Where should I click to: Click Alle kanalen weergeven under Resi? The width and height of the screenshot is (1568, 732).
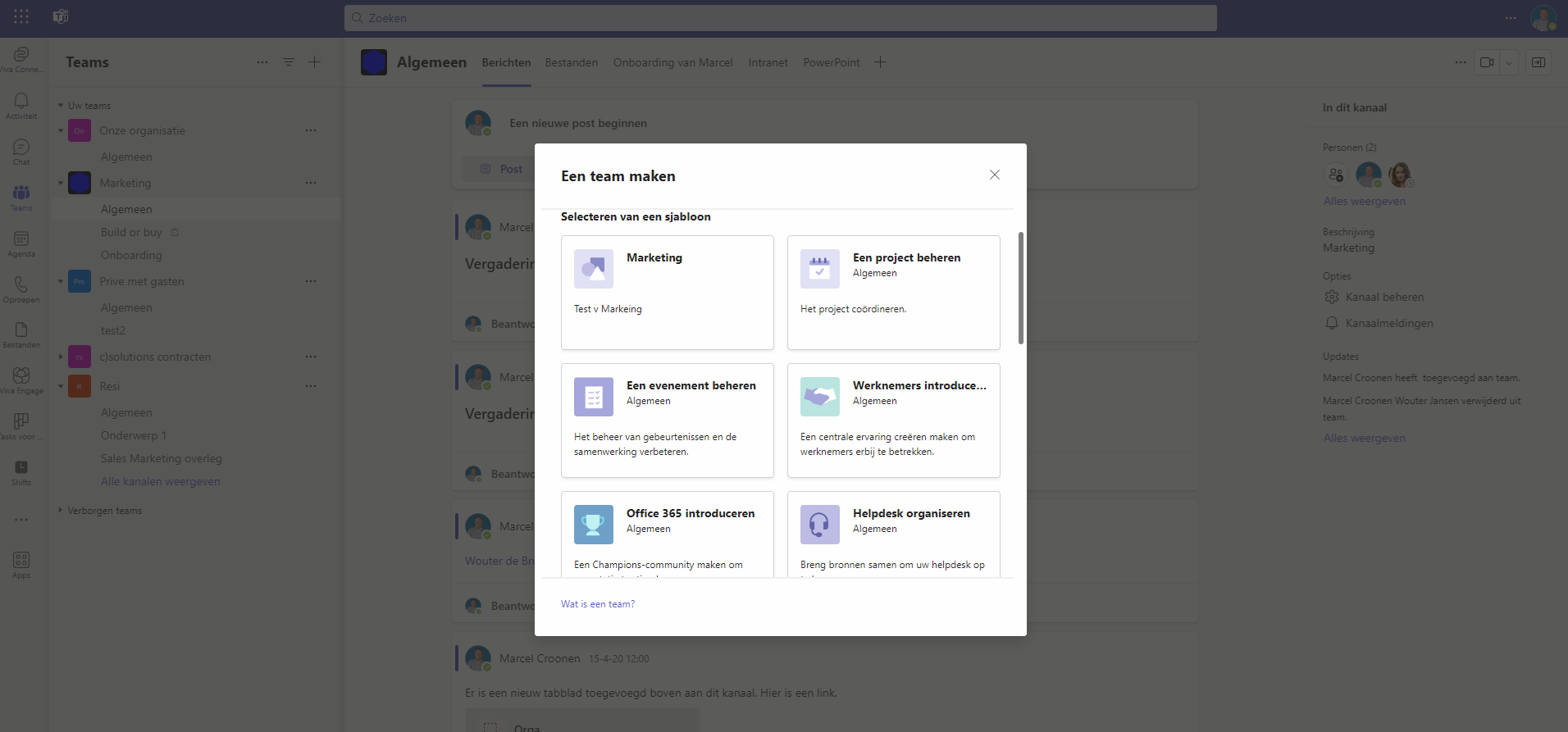tap(161, 481)
